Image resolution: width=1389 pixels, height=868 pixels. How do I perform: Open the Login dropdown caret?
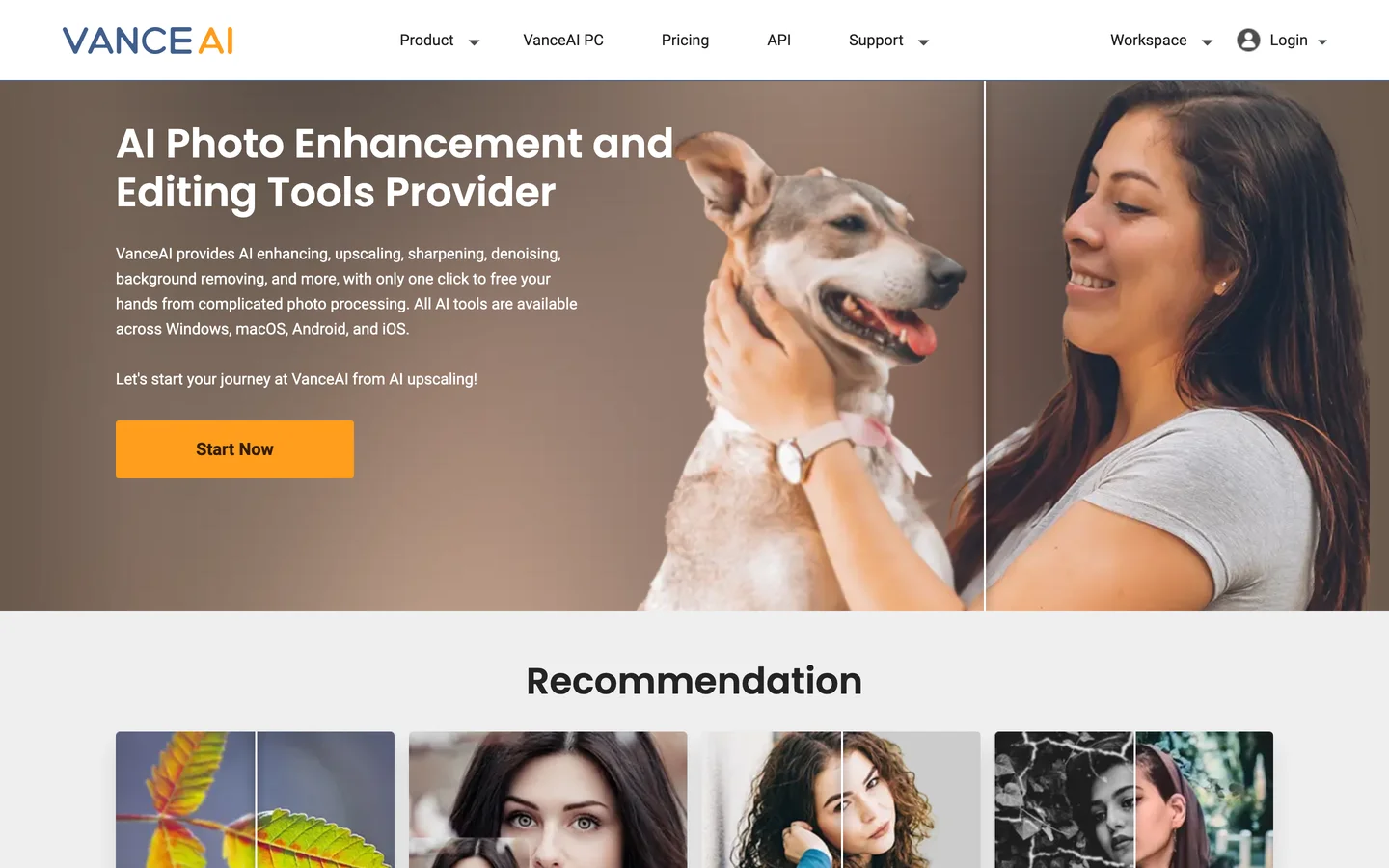tap(1322, 42)
